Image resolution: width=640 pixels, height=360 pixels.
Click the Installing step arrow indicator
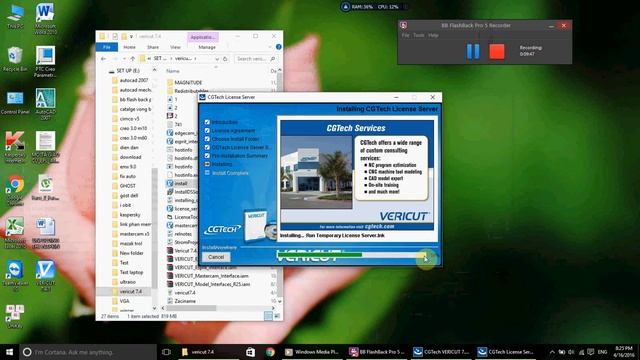207,164
